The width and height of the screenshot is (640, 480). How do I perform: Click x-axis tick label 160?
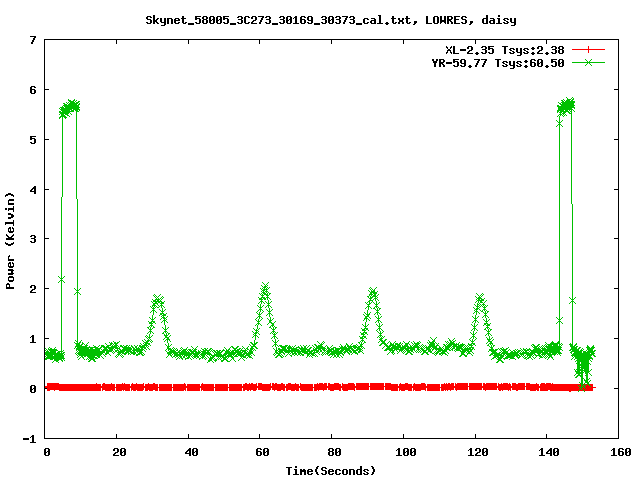pyautogui.click(x=620, y=452)
